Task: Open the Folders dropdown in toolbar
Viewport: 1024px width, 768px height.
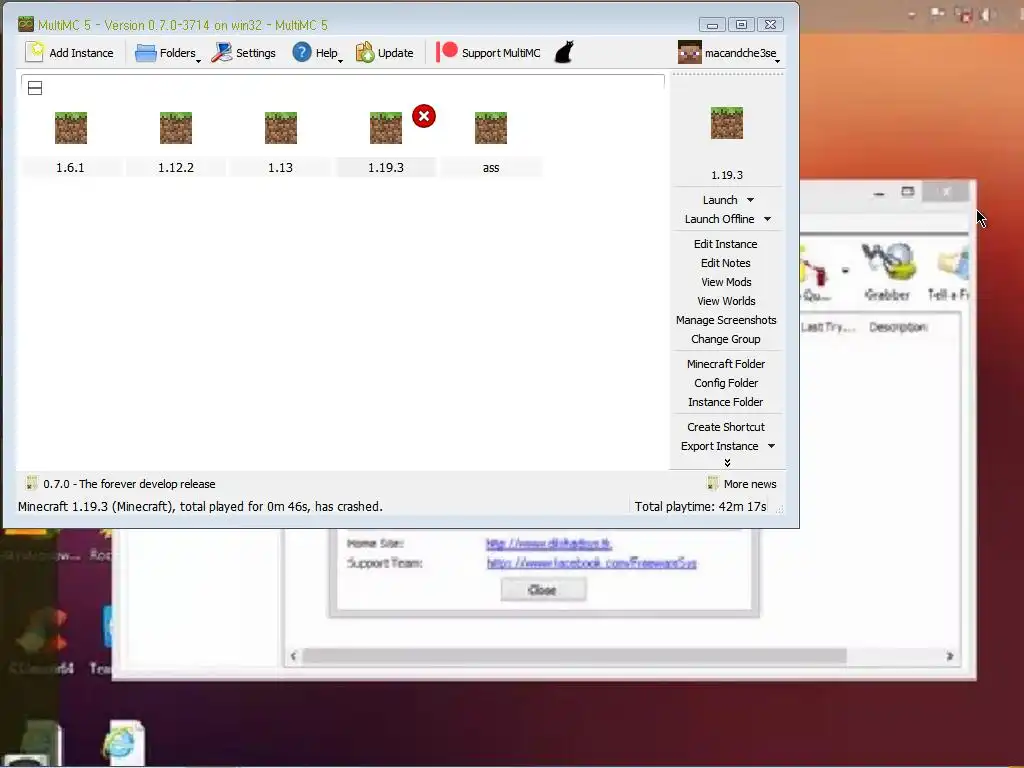Action: (168, 53)
